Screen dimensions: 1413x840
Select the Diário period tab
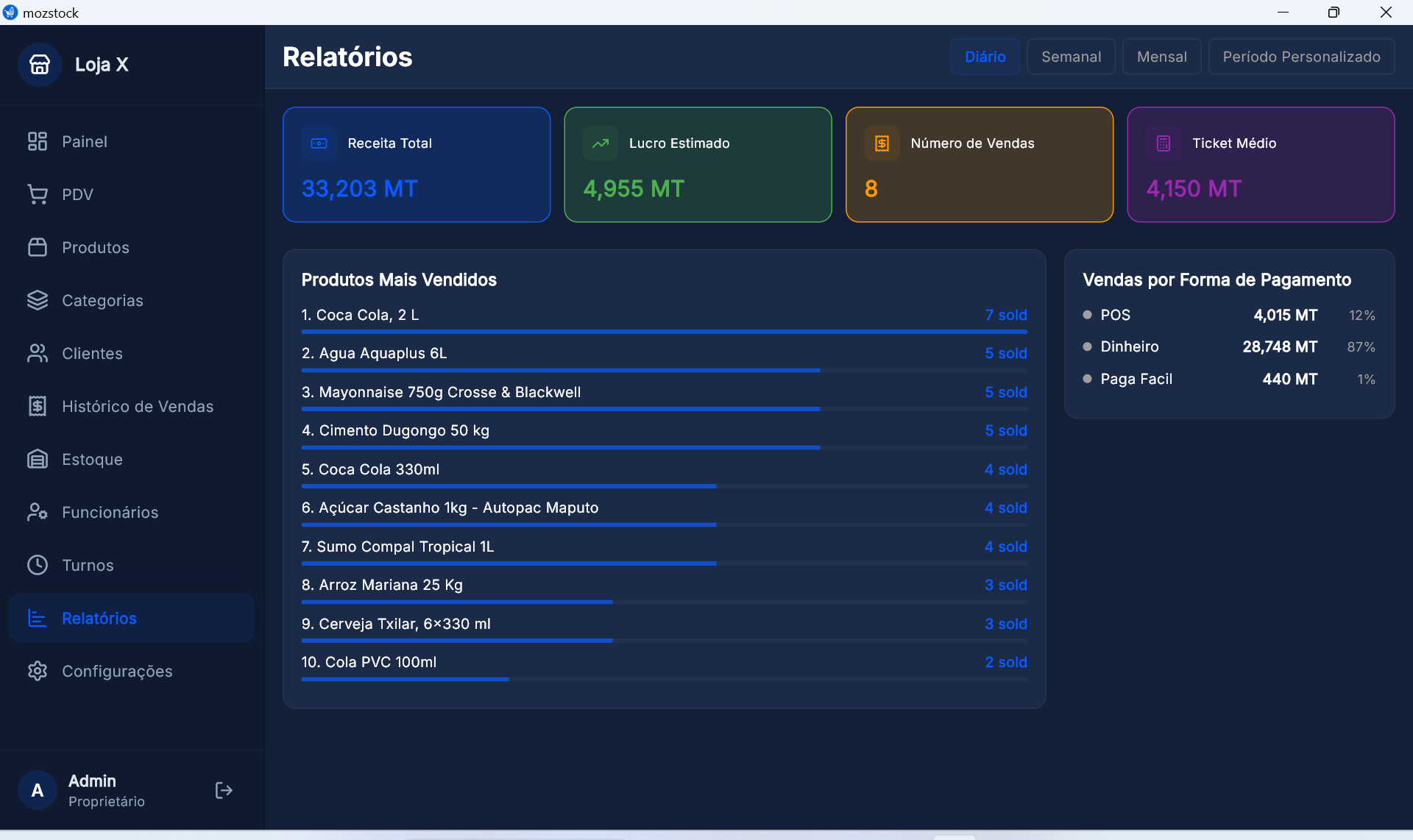(985, 57)
